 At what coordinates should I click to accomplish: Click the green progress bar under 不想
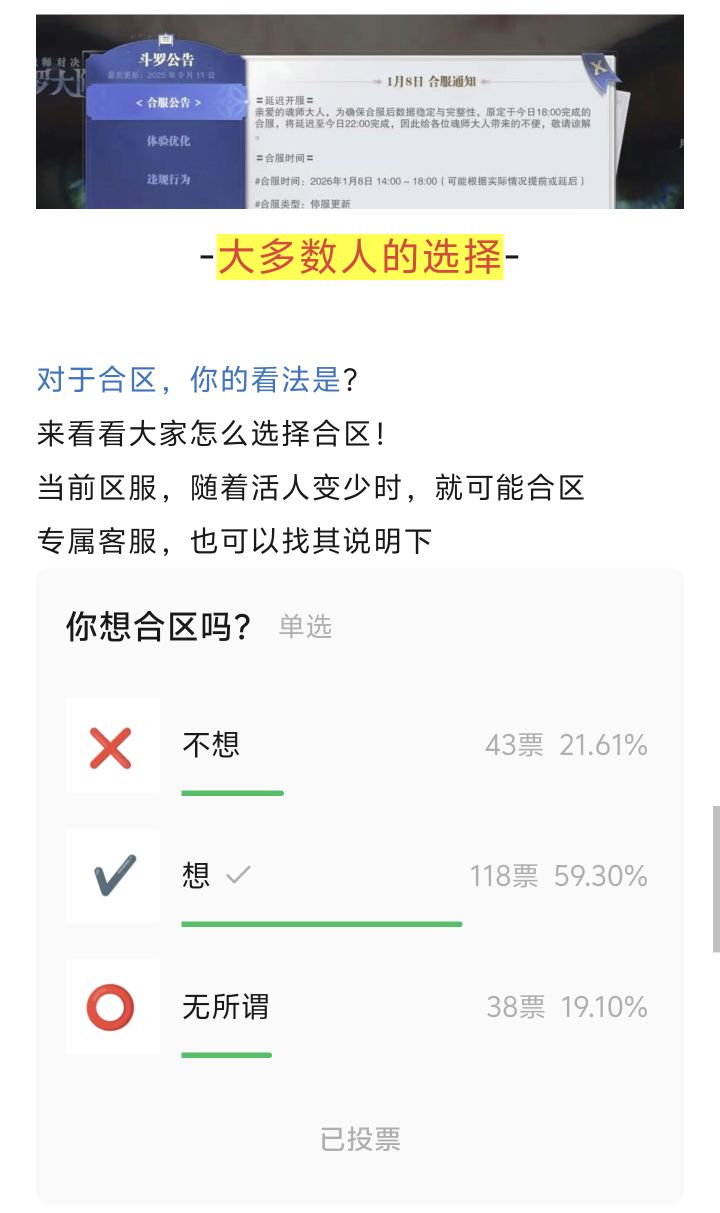click(x=232, y=794)
